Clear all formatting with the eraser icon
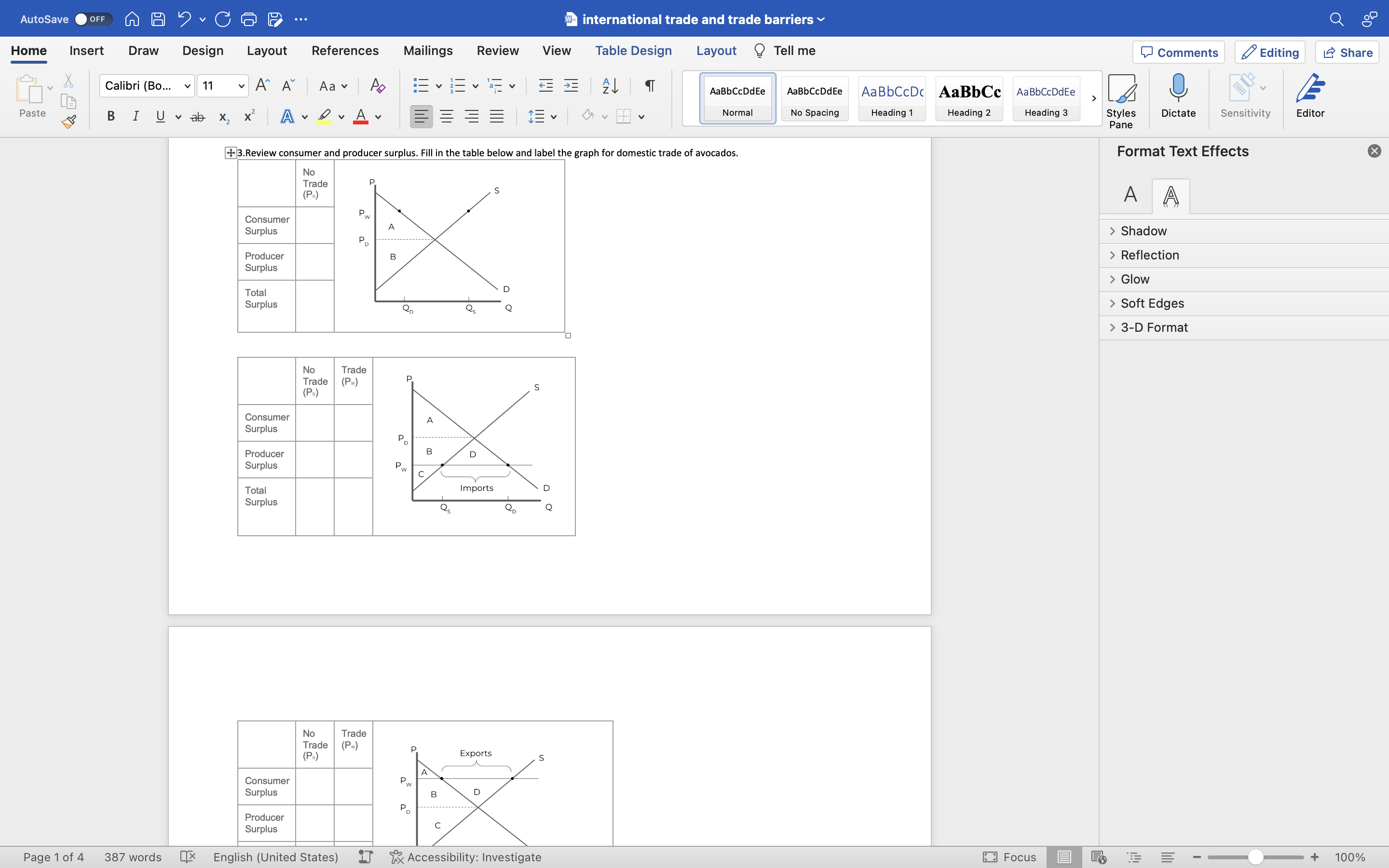 click(377, 85)
